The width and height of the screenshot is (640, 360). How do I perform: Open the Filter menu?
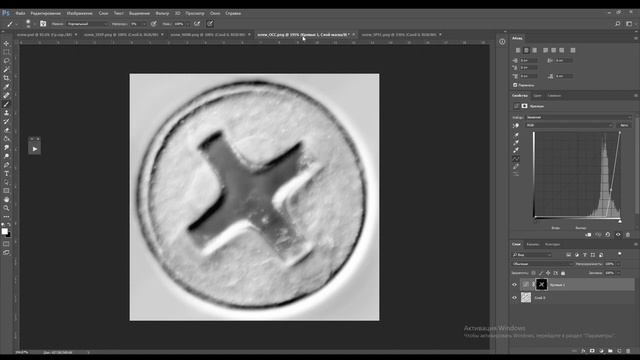click(162, 13)
